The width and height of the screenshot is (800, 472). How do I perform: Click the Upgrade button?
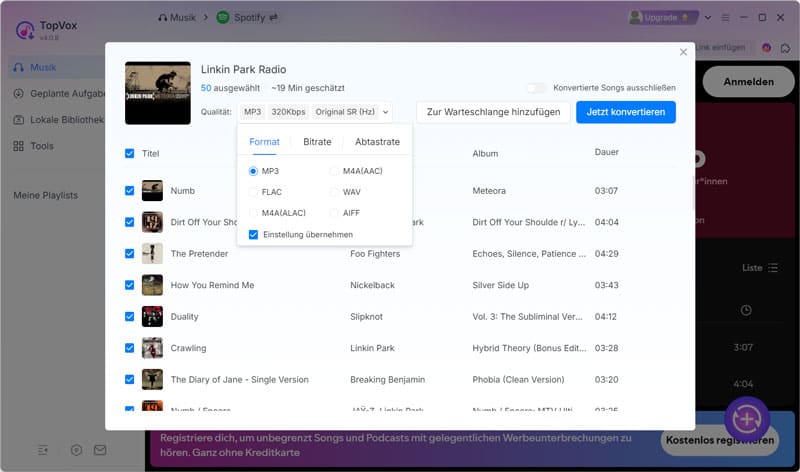pyautogui.click(x=662, y=17)
